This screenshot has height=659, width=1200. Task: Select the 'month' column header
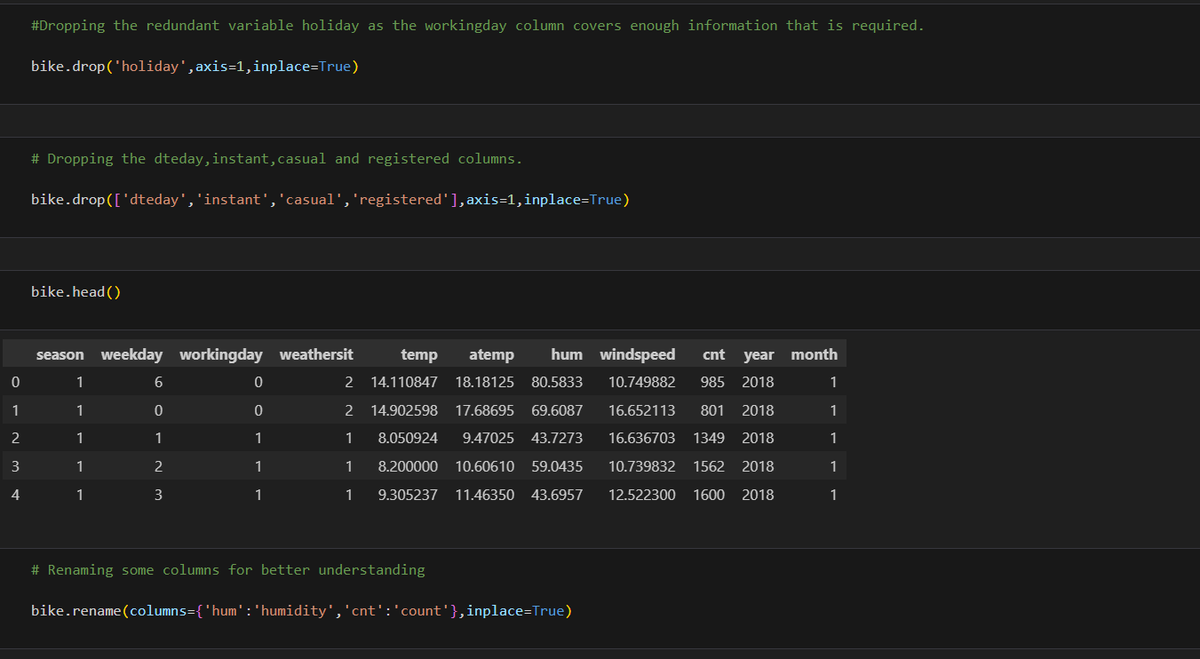814,354
